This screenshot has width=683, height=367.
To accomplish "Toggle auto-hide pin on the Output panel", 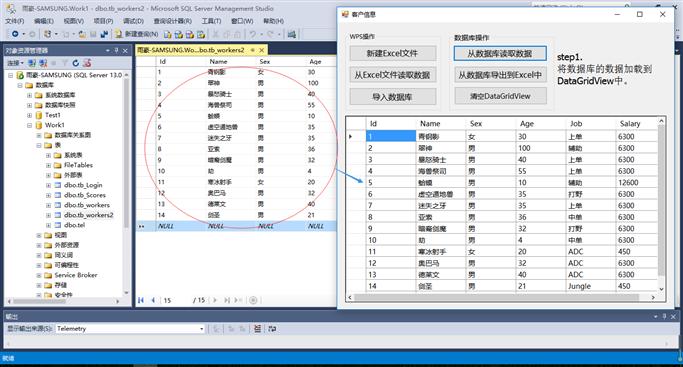I will click(x=664, y=316).
